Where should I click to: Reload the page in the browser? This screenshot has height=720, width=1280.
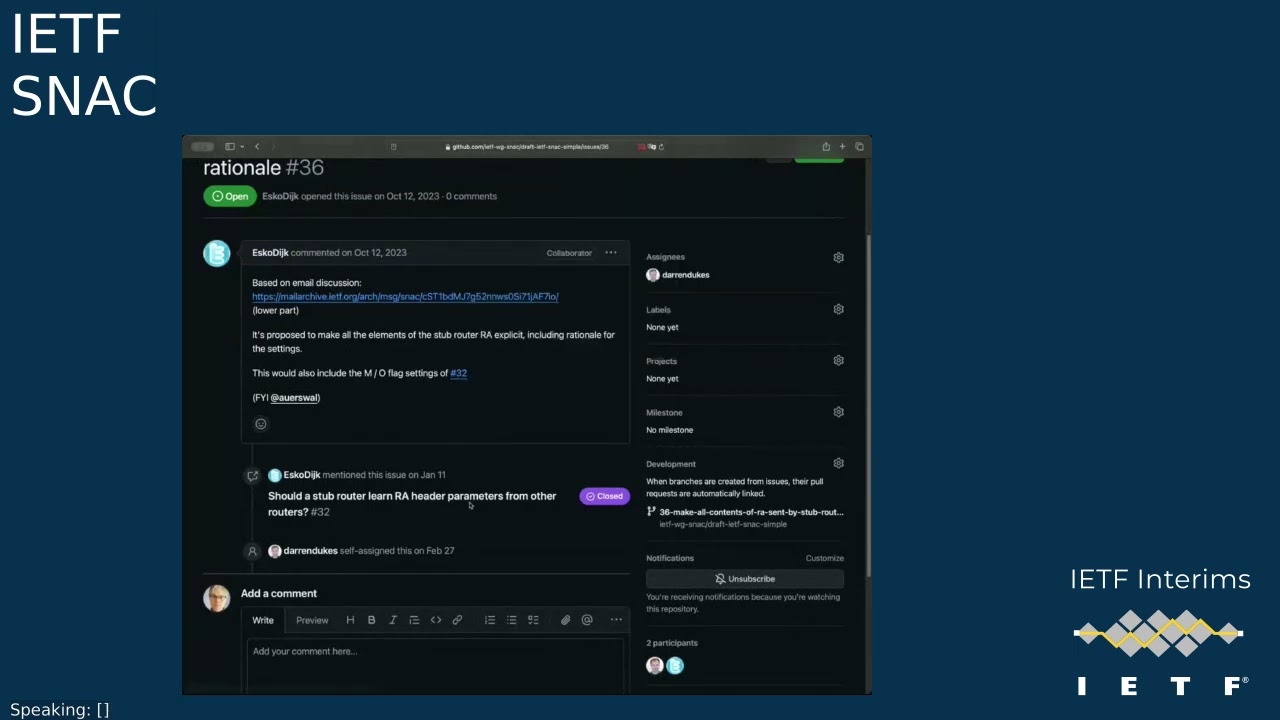point(662,147)
